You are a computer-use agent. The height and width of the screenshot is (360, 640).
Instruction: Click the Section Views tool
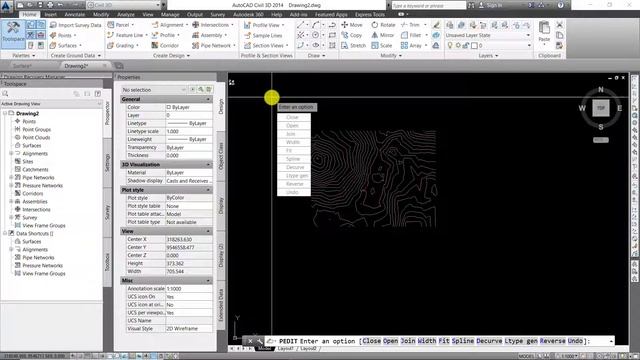pyautogui.click(x=266, y=46)
